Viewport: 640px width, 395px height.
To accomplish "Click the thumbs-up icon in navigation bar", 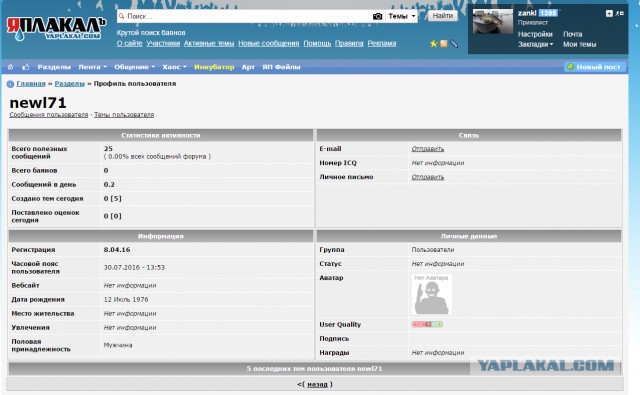I will pyautogui.click(x=26, y=67).
